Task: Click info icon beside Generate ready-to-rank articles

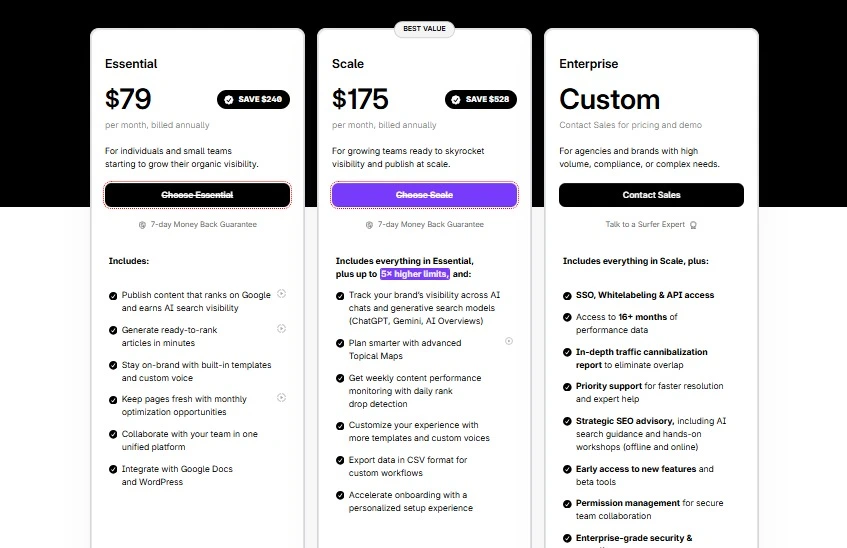Action: [x=281, y=329]
